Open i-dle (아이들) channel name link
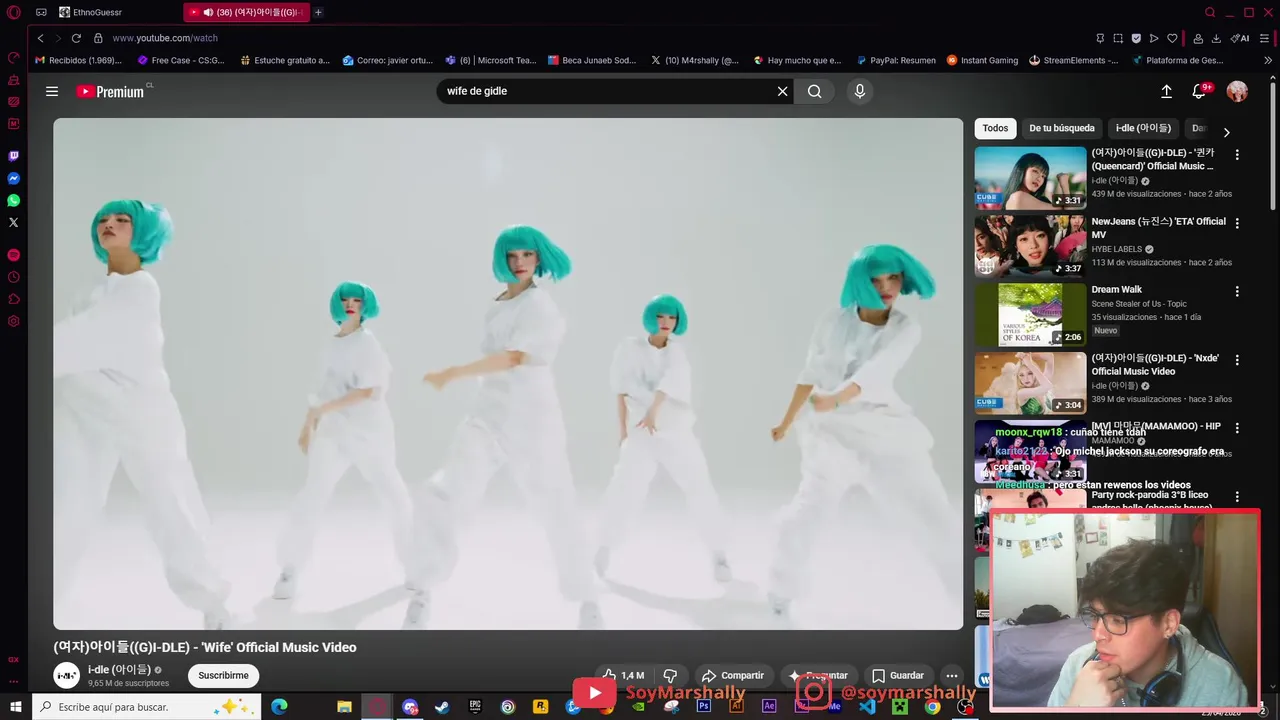This screenshot has height=720, width=1280. click(x=119, y=669)
